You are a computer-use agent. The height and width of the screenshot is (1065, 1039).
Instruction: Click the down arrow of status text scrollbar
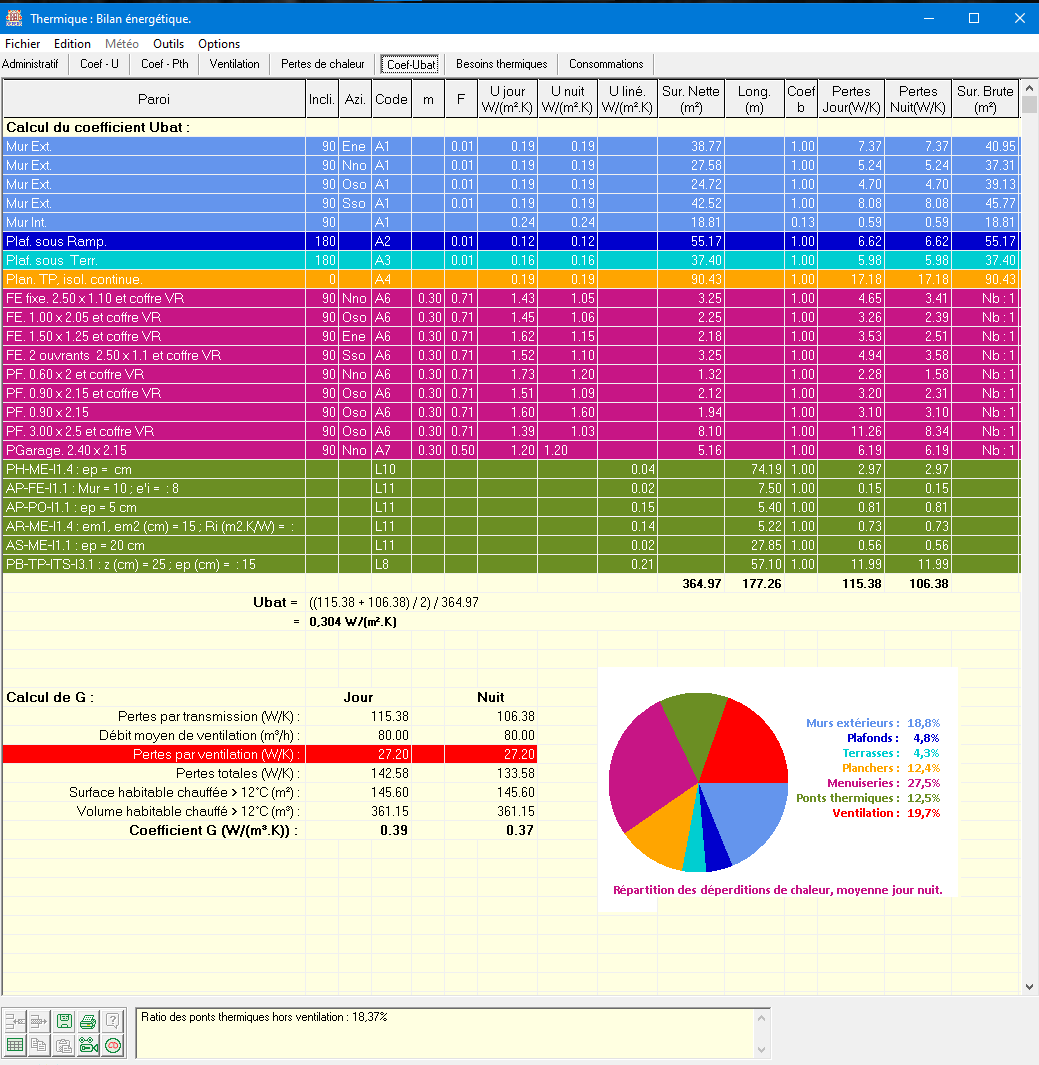click(761, 1049)
